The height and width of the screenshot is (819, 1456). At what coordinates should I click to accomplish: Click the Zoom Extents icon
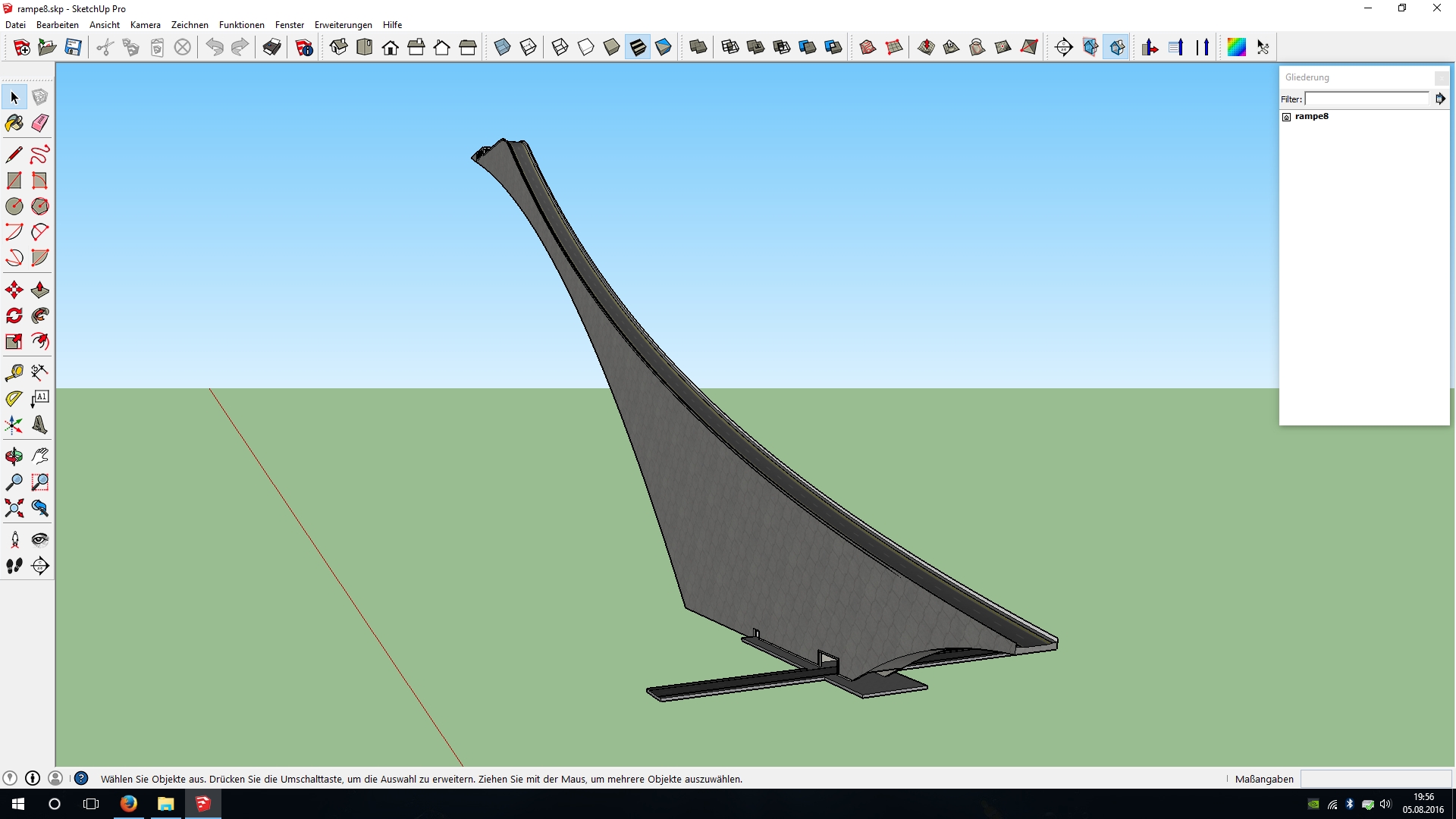[14, 508]
